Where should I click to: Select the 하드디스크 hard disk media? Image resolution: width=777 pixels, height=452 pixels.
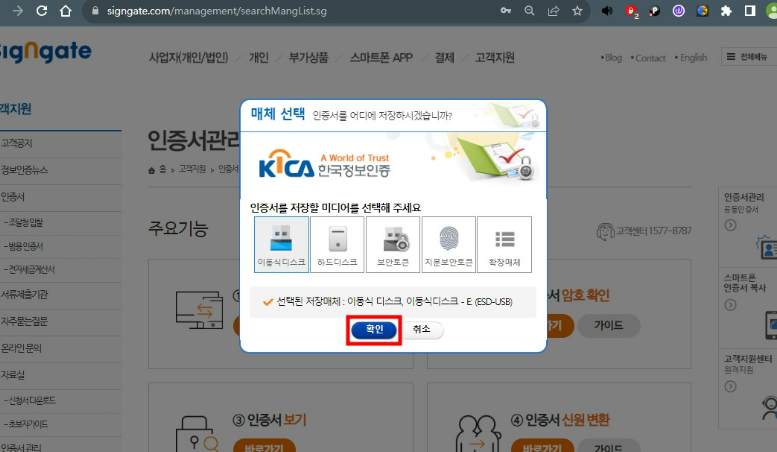(337, 244)
